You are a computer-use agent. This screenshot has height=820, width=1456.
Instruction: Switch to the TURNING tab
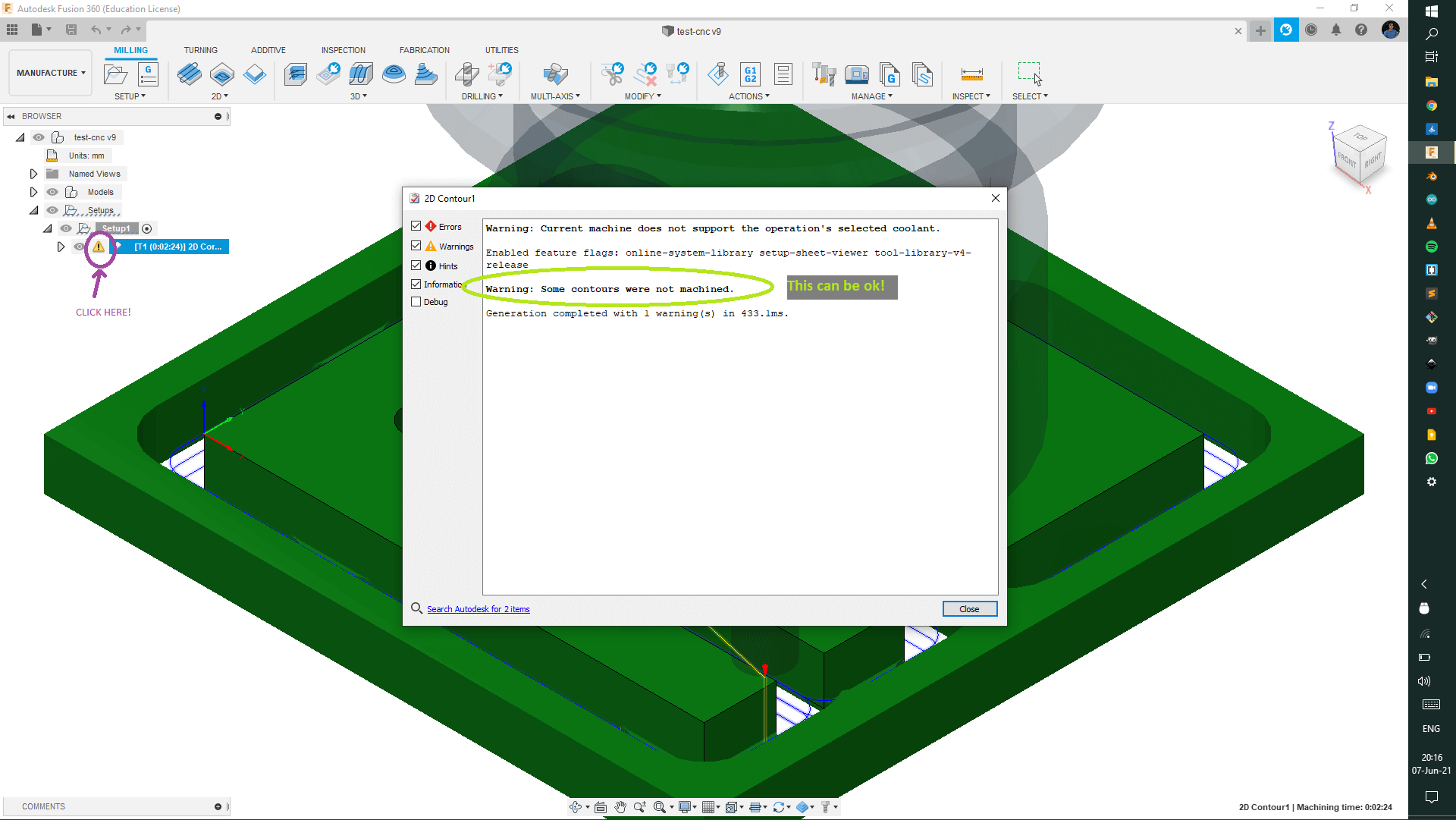[x=200, y=50]
